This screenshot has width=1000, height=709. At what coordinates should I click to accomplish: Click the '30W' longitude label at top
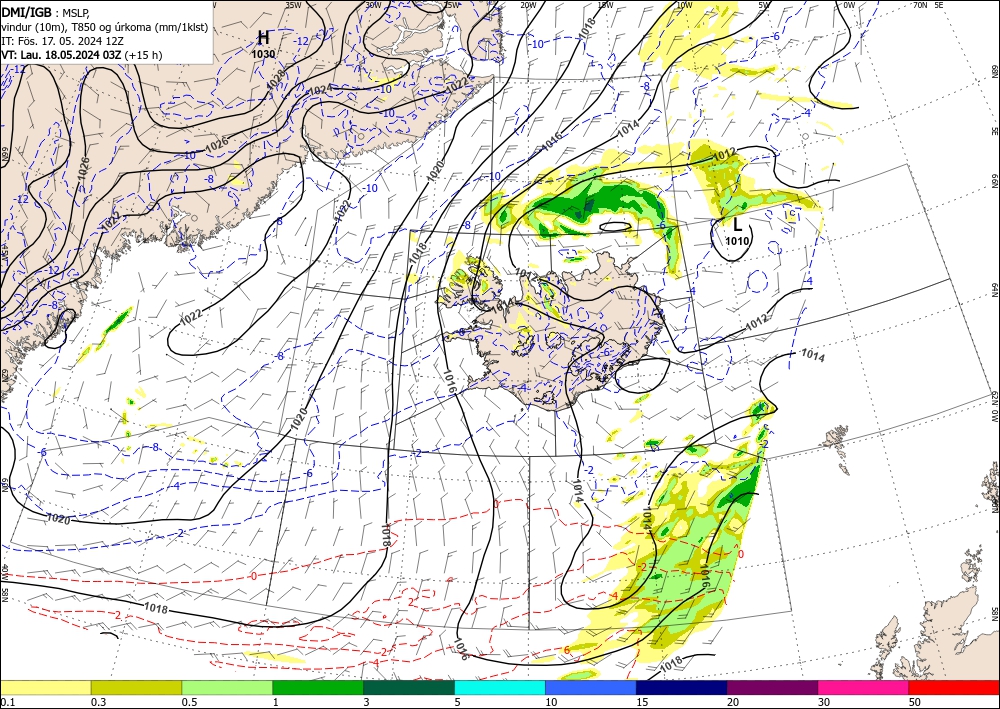[373, 5]
